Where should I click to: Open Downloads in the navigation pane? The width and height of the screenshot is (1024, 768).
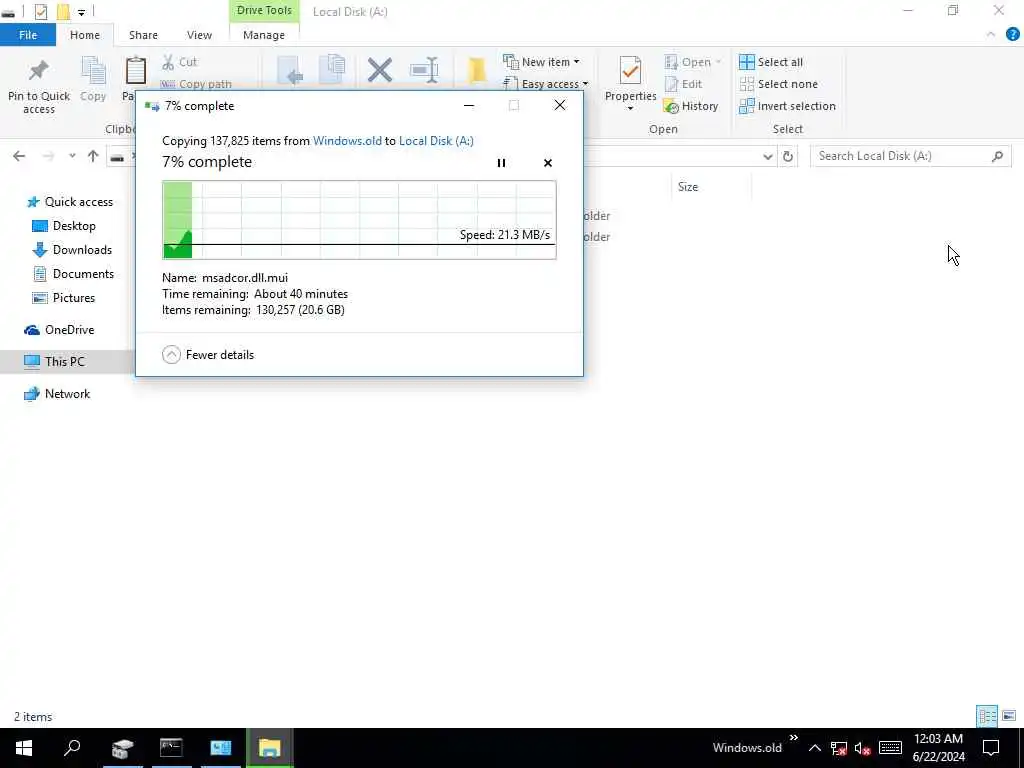point(72,249)
